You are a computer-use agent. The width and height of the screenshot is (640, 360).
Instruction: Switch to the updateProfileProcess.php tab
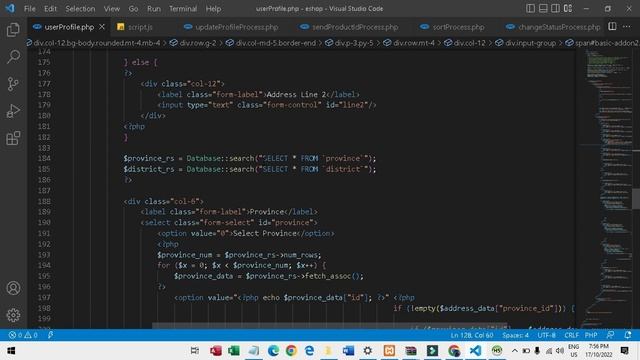[x=236, y=27]
